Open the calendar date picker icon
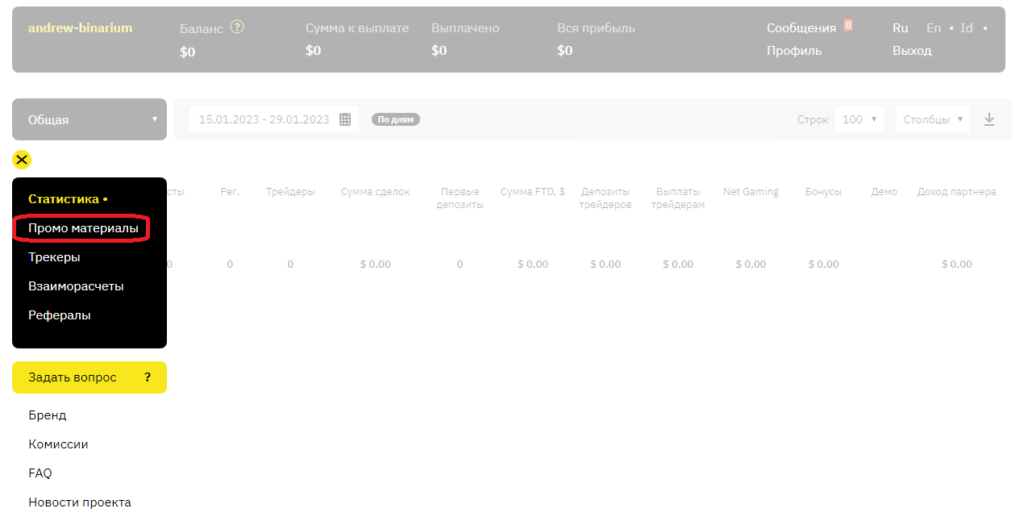 (345, 119)
